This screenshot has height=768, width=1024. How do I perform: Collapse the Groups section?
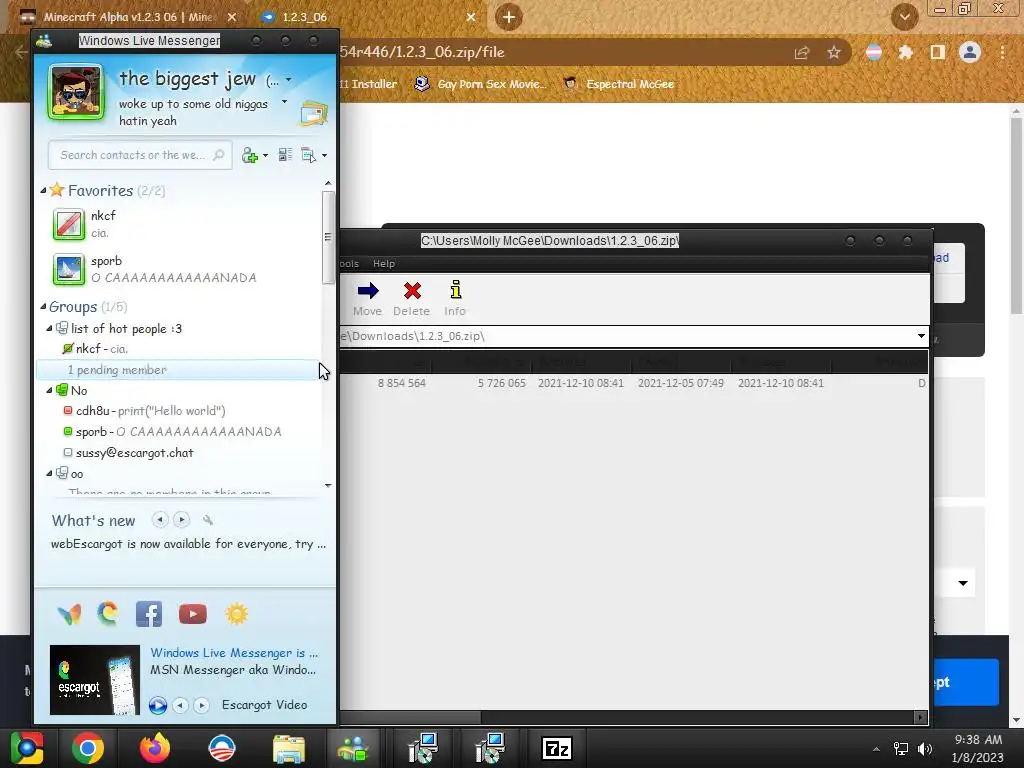click(43, 306)
